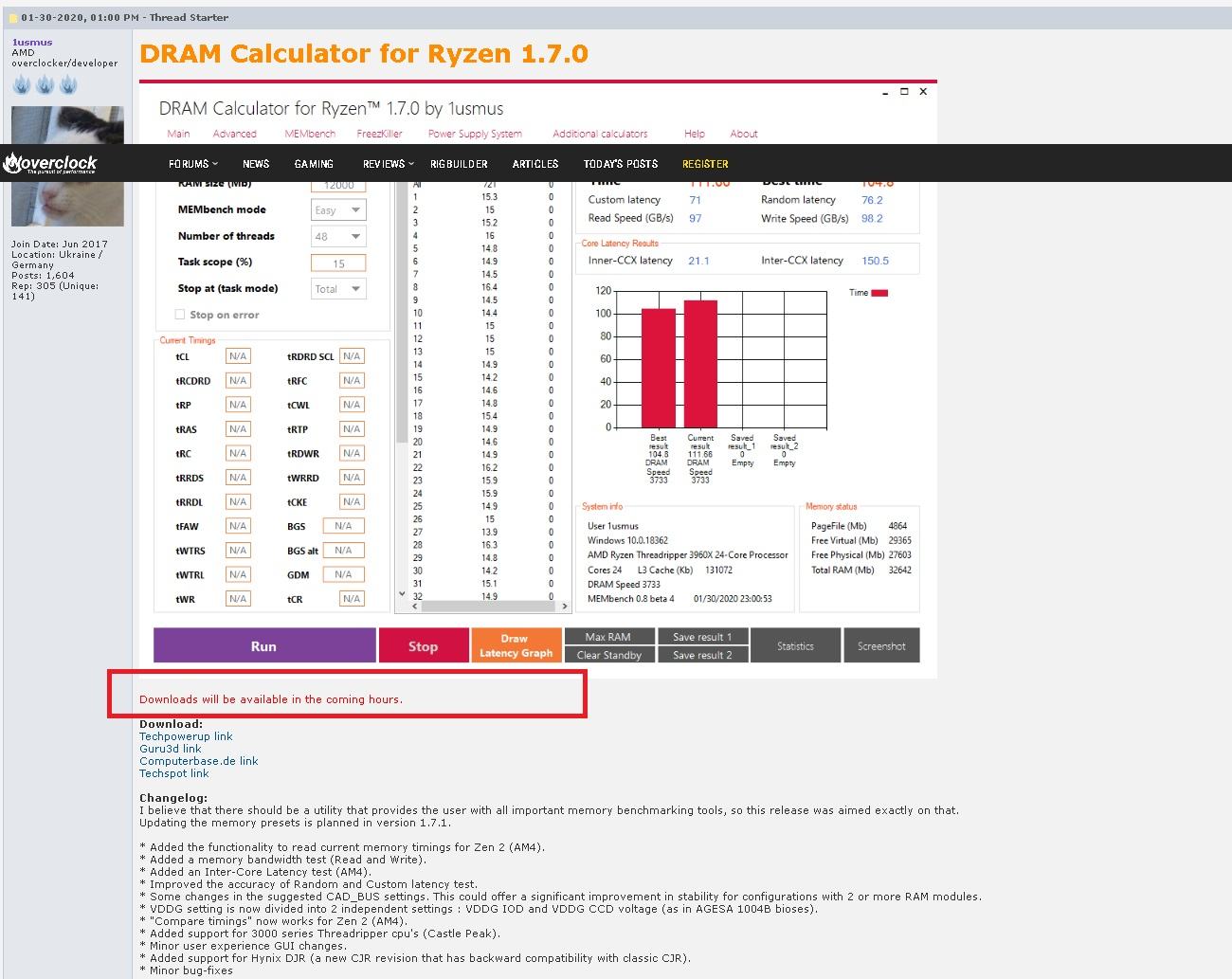1232x979 pixels.
Task: Minimize the DRAM Calculator window
Action: (885, 93)
